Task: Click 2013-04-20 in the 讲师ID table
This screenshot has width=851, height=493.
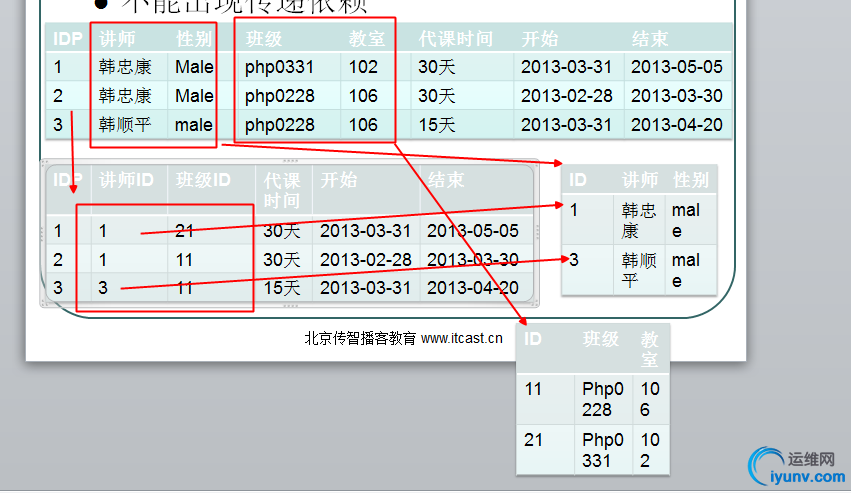Action: 473,288
